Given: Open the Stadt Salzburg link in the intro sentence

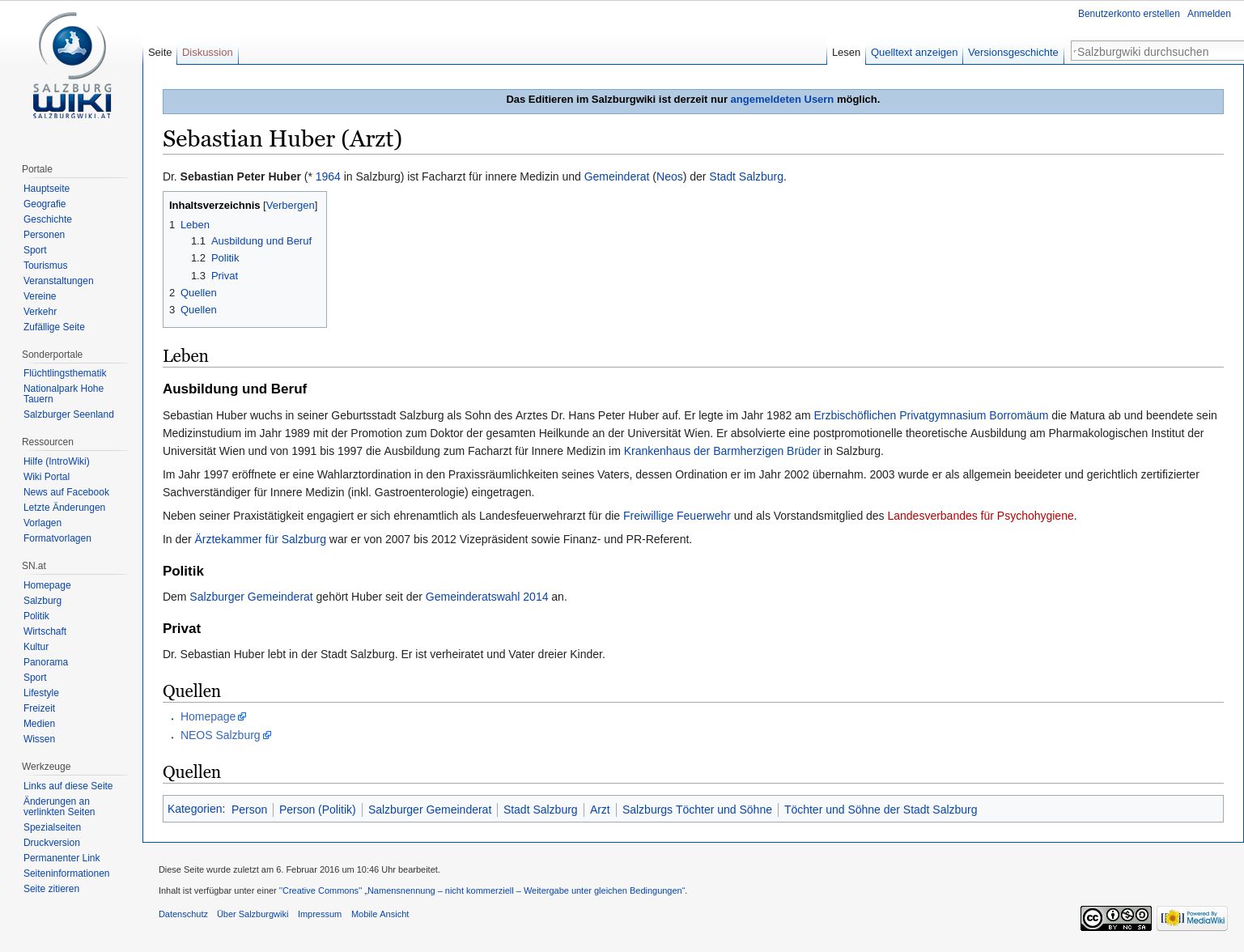Looking at the screenshot, I should click(x=746, y=176).
